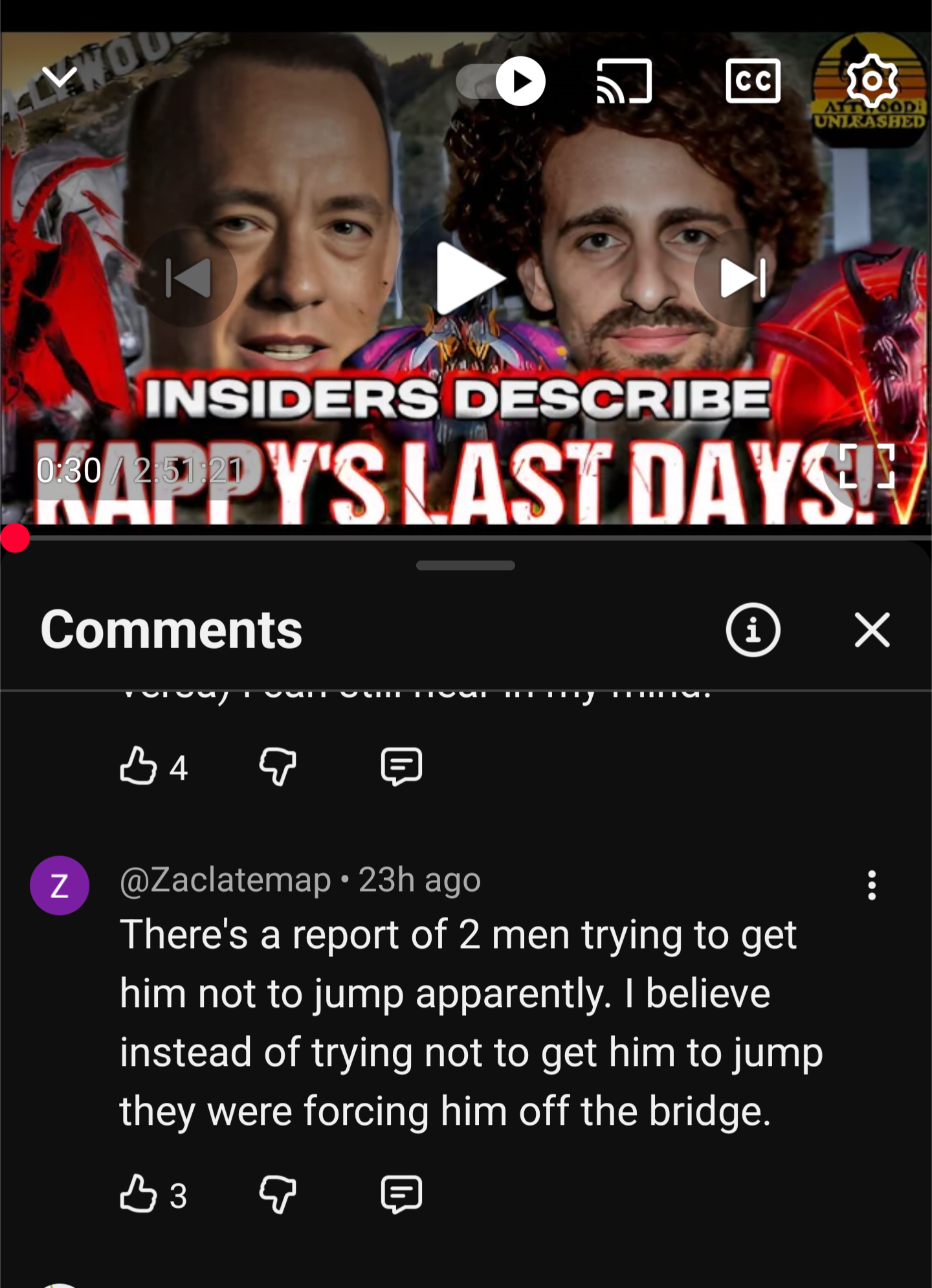
Task: Collapse the player with down chevron
Action: pos(59,78)
